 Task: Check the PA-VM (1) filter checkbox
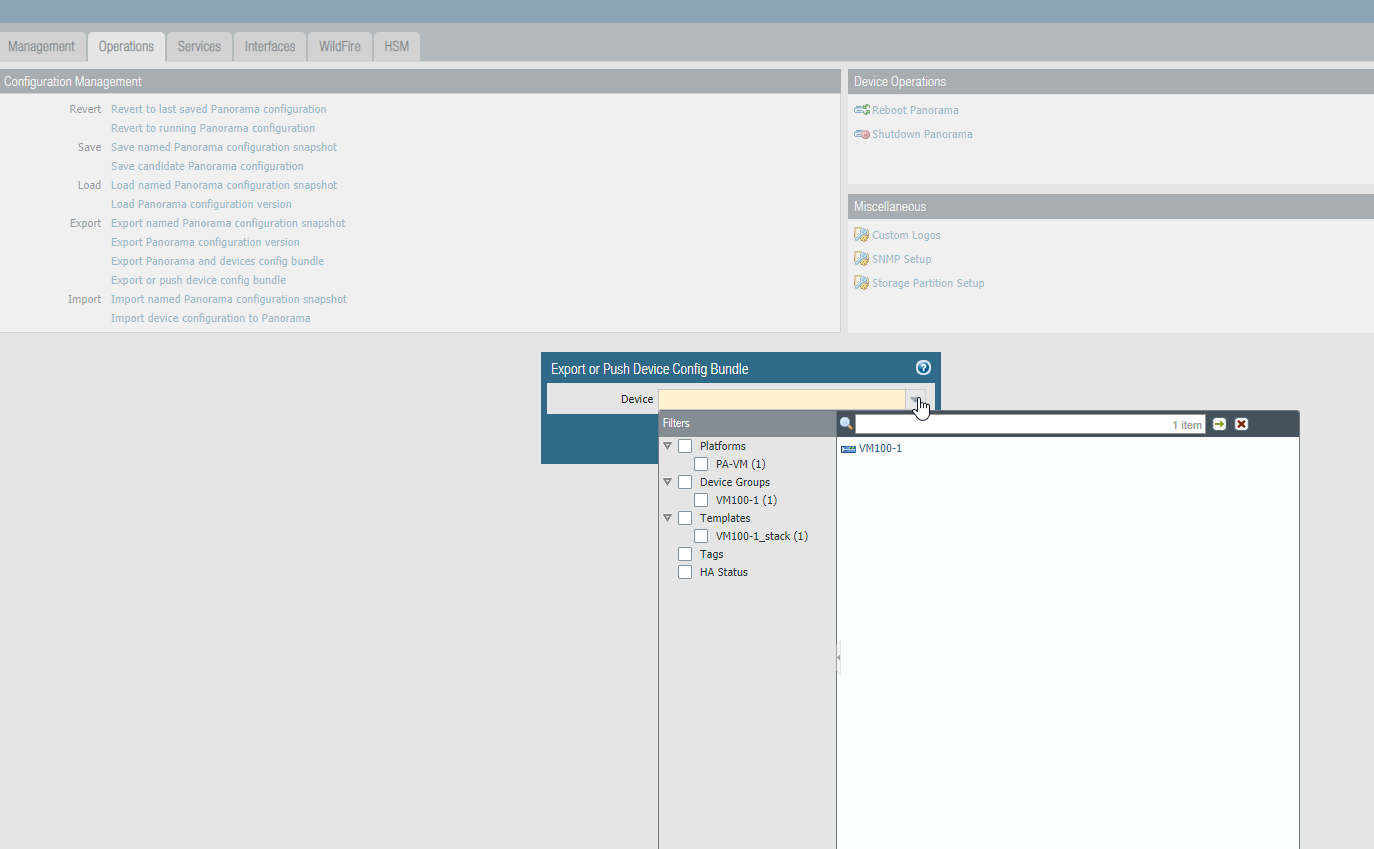pos(701,464)
